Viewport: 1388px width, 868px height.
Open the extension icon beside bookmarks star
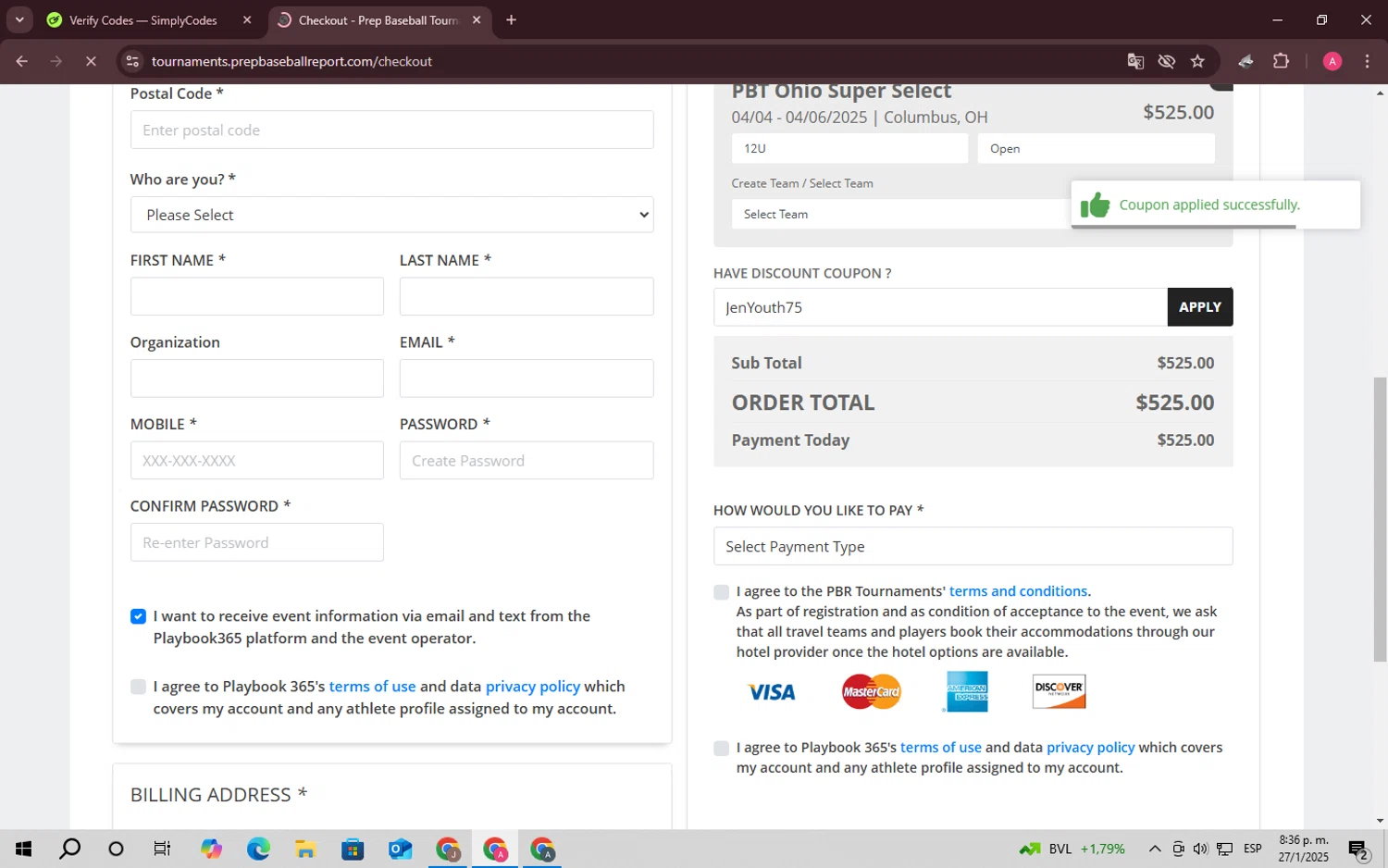1245,61
